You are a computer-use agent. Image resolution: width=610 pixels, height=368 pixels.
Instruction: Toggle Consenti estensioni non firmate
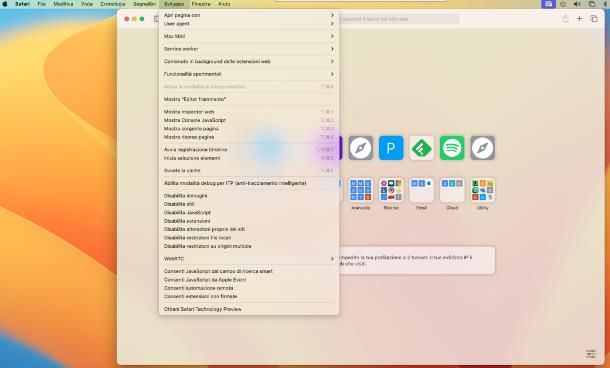pos(249,296)
